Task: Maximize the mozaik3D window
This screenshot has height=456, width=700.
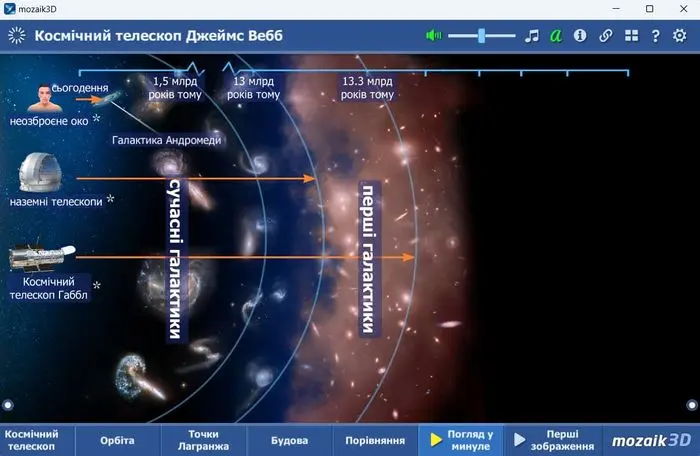Action: tap(650, 9)
